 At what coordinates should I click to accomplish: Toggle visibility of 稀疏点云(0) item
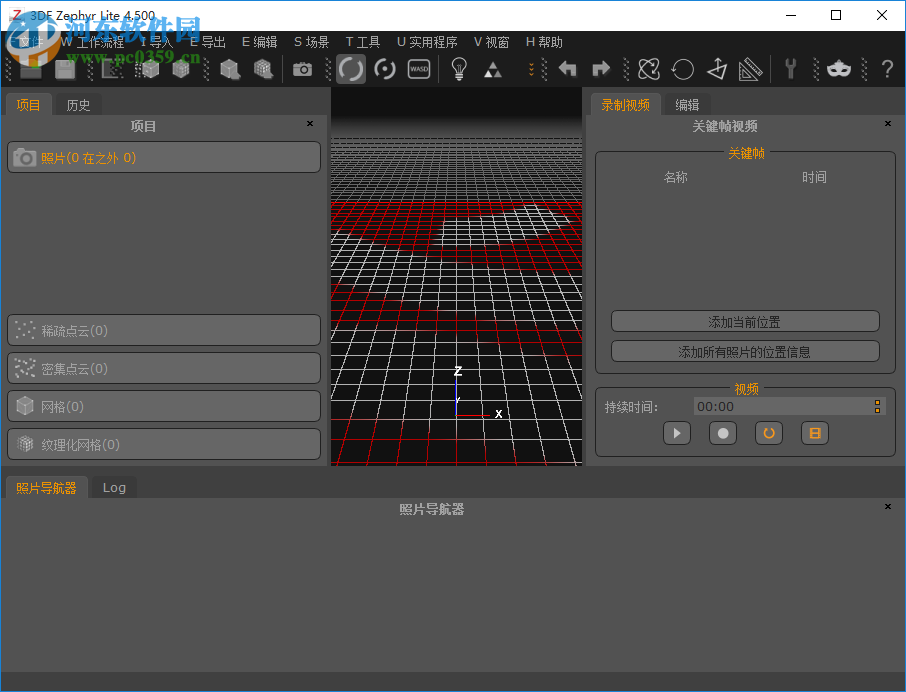coord(163,330)
